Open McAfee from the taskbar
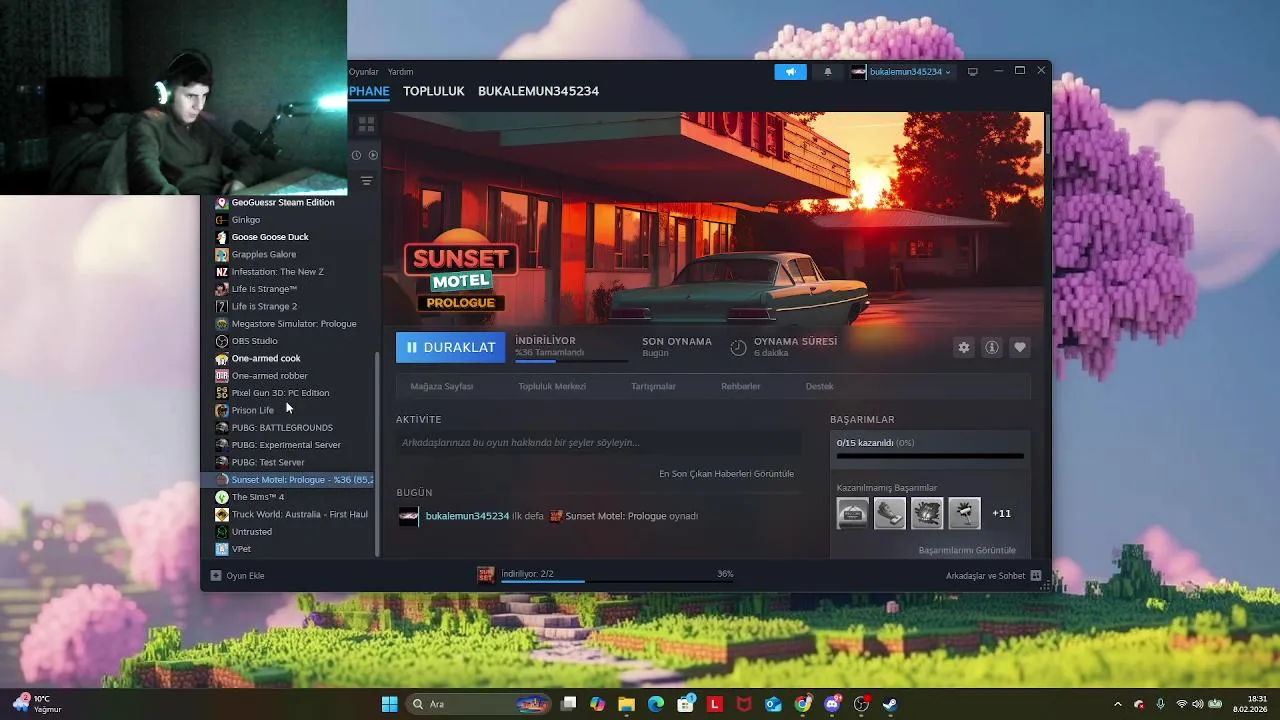The height and width of the screenshot is (720, 1280). coord(744,704)
